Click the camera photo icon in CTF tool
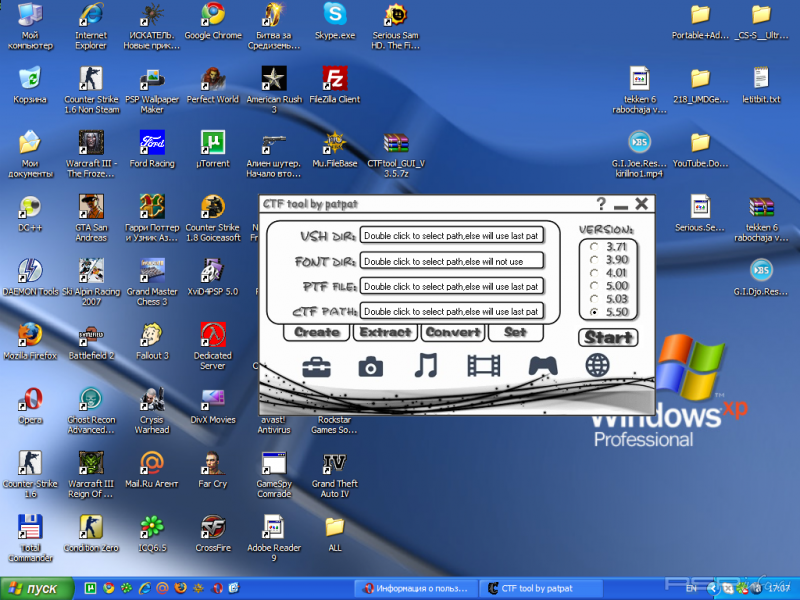 coord(371,366)
